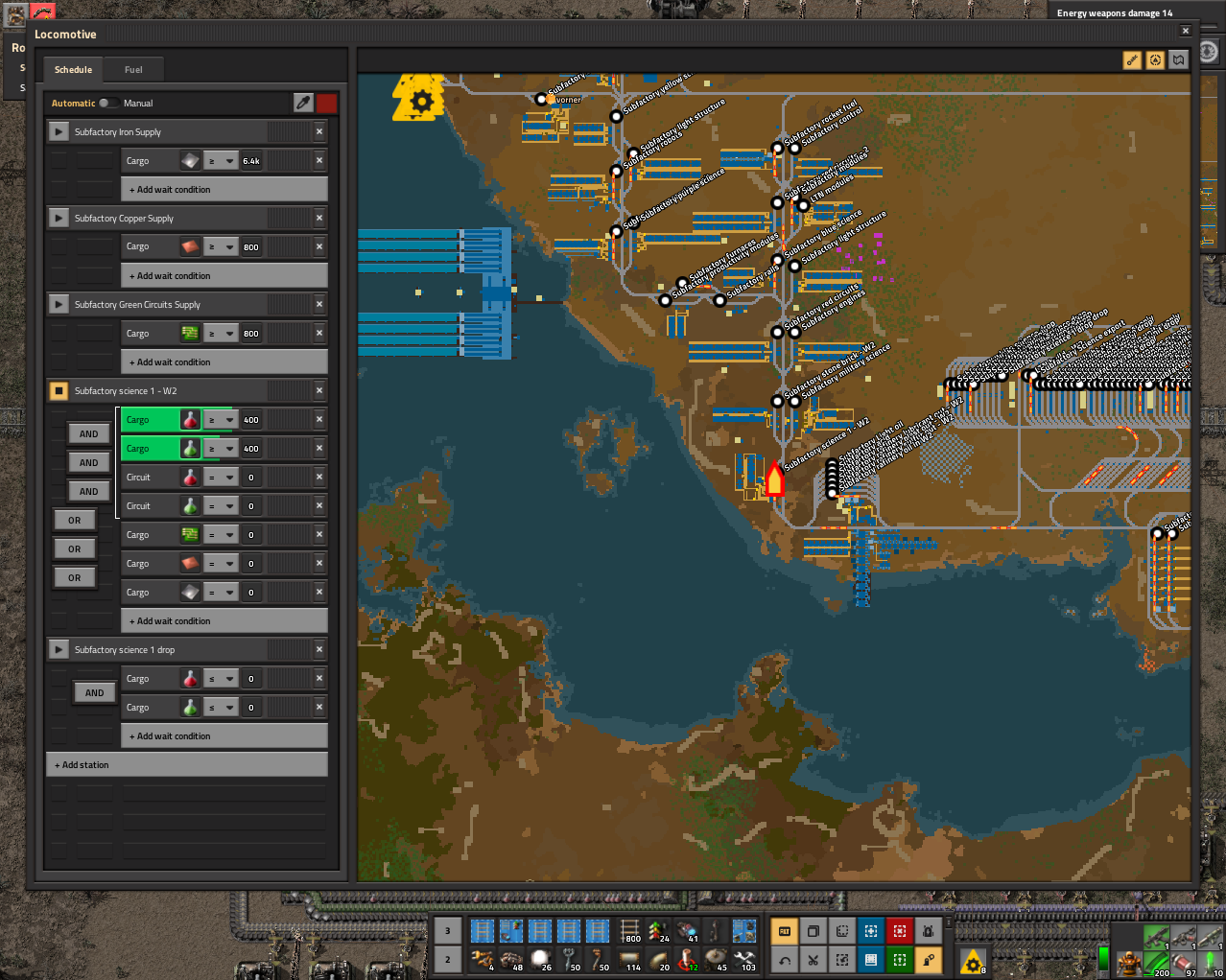Remove Subfactory Iron Supply station from schedule
This screenshot has width=1226, height=980.
coord(319,131)
